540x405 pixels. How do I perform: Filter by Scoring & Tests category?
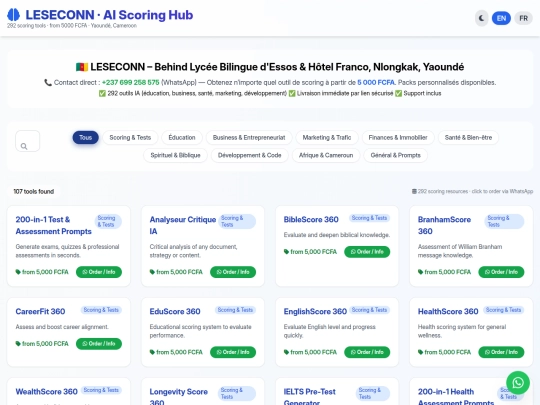pyautogui.click(x=130, y=137)
